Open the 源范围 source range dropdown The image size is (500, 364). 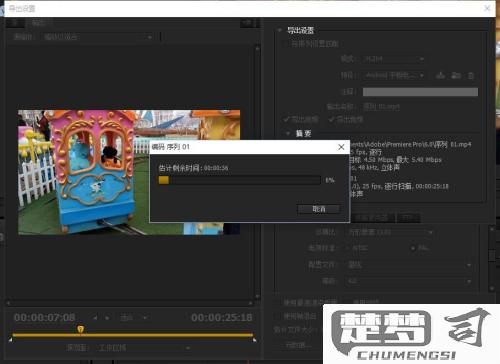coord(143,348)
